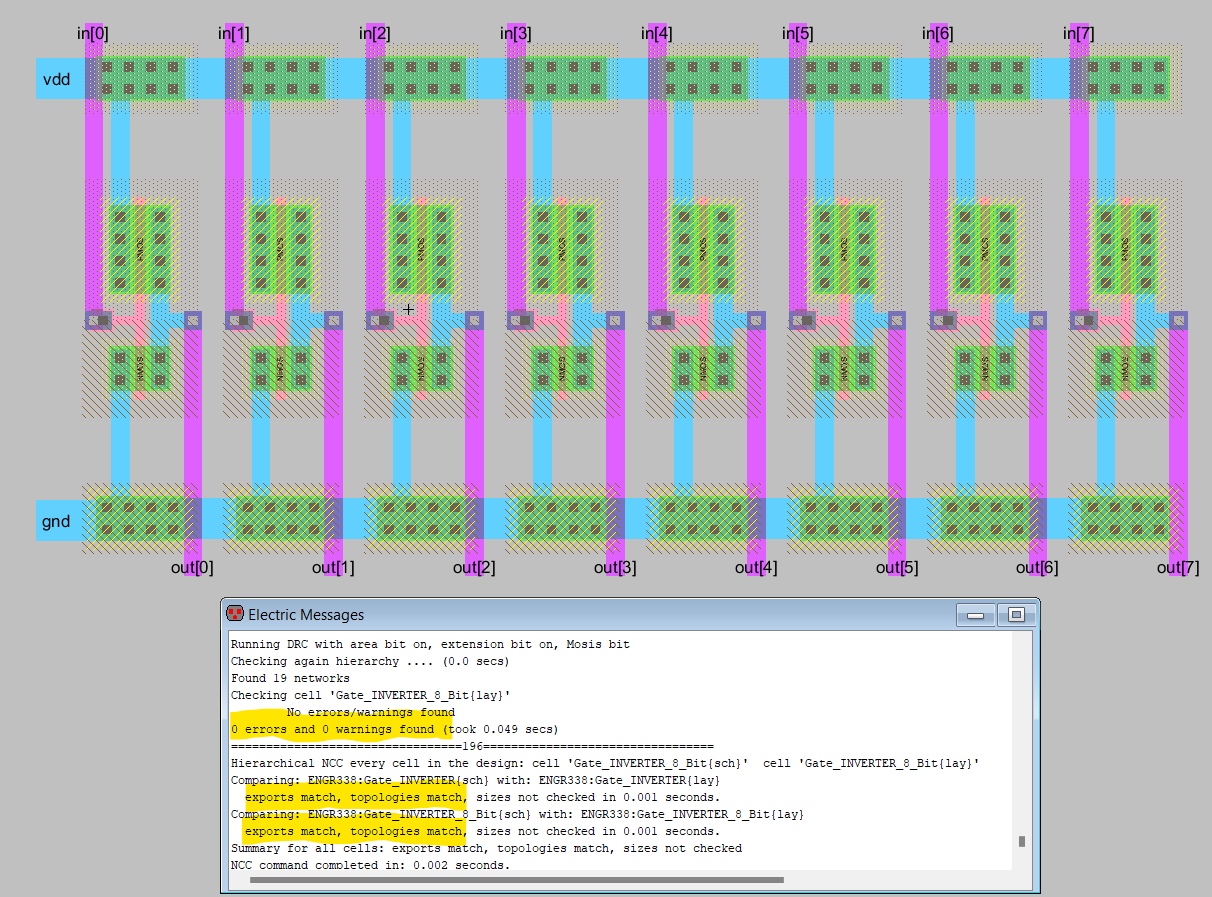Select the in[3] export label
This screenshot has width=1212, height=897.
pyautogui.click(x=515, y=34)
